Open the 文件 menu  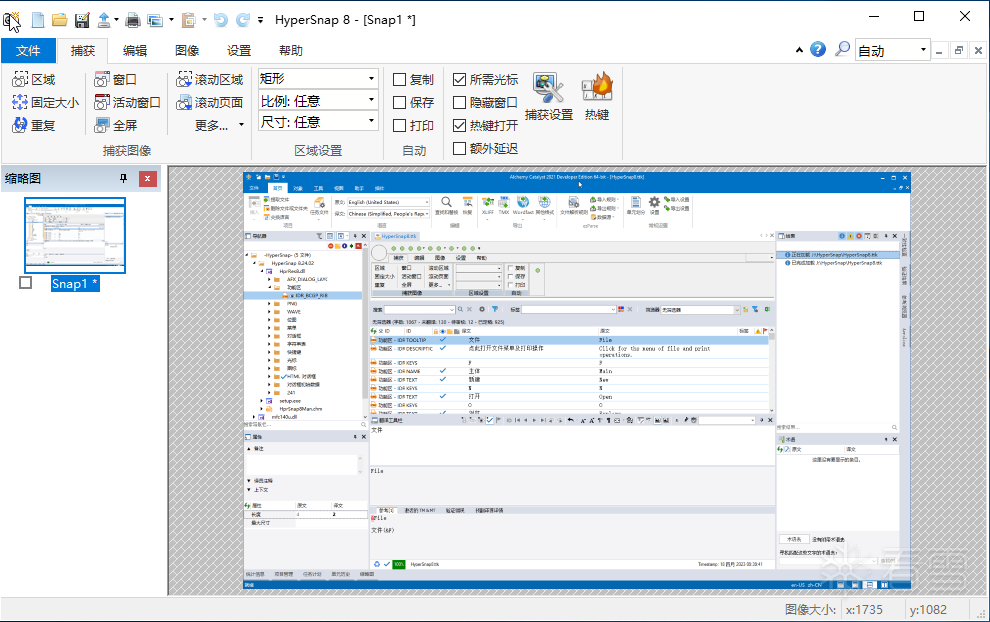(28, 51)
